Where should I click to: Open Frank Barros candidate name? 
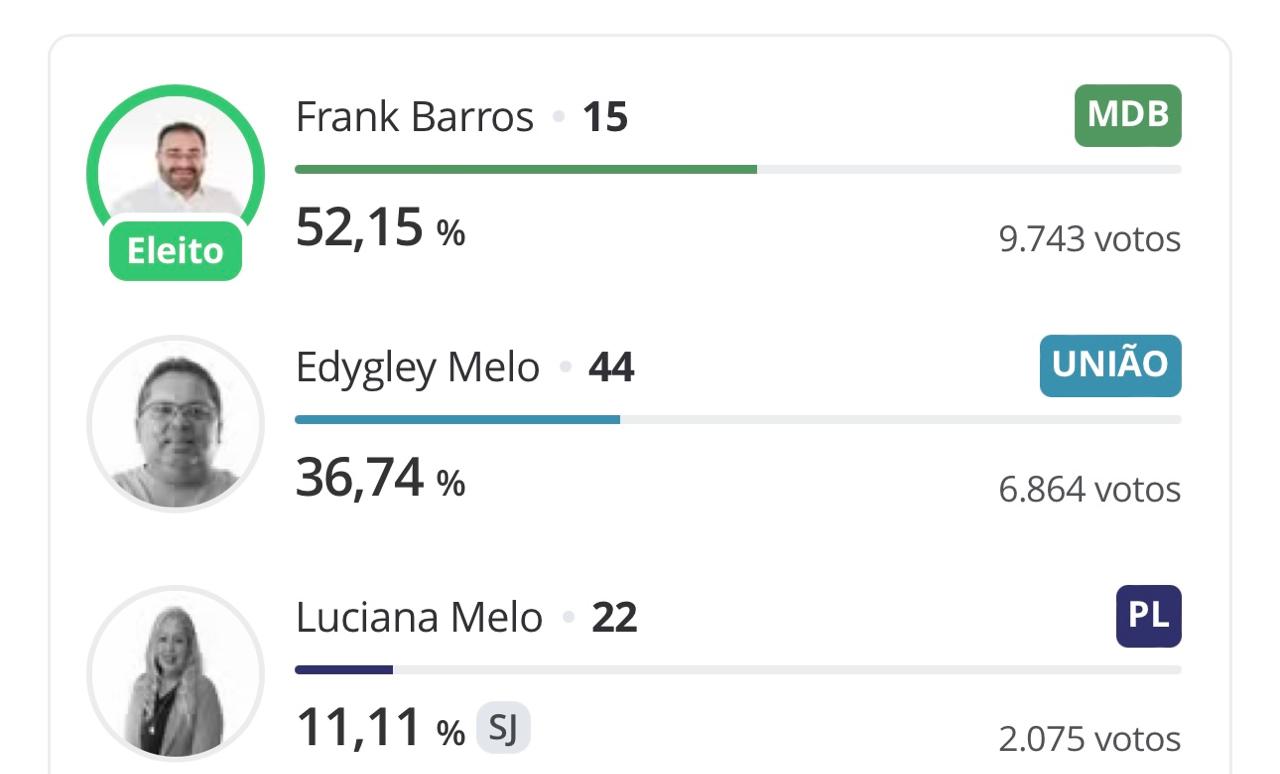tap(415, 117)
